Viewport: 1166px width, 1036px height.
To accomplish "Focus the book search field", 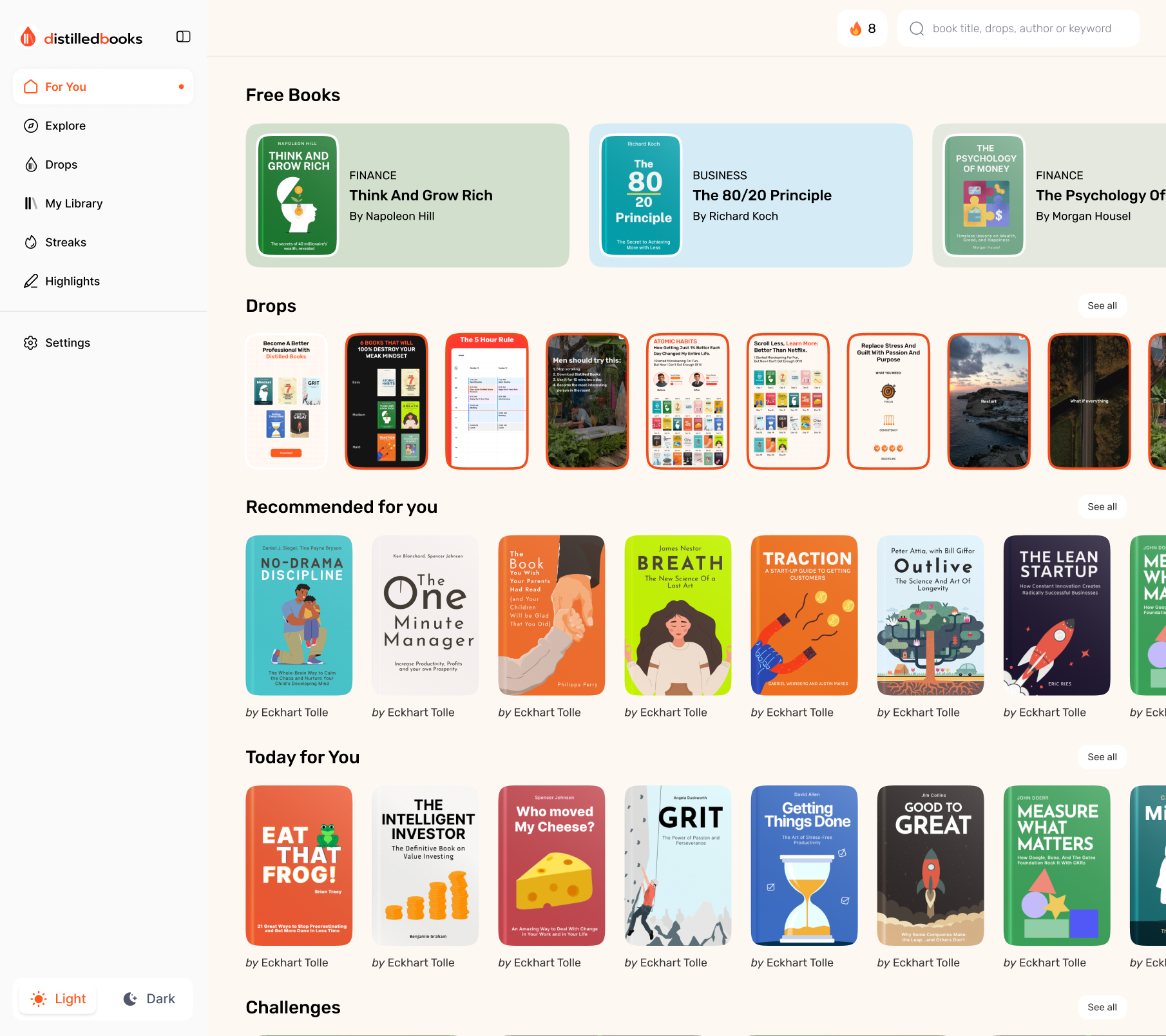I will click(1022, 28).
